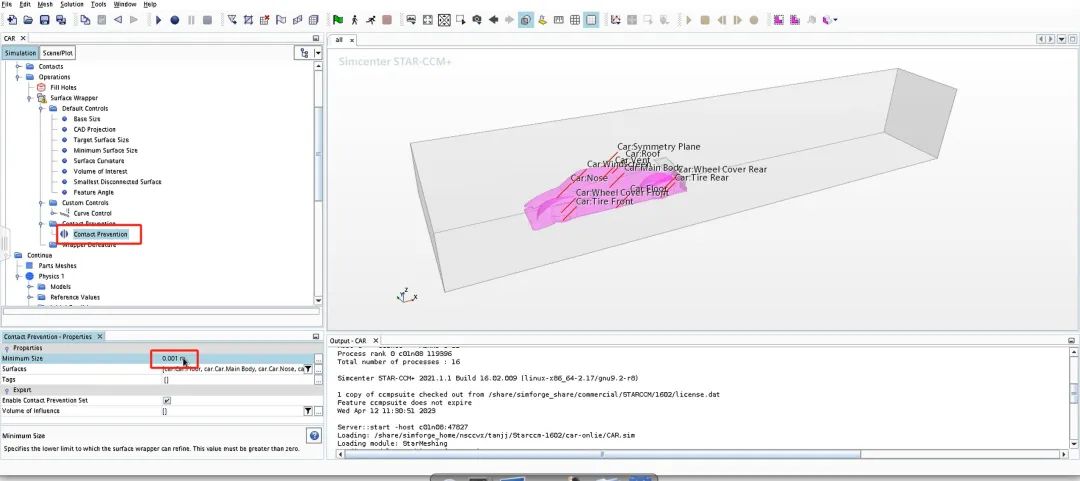Collapse the Surface Wrapper node

[x=30, y=98]
